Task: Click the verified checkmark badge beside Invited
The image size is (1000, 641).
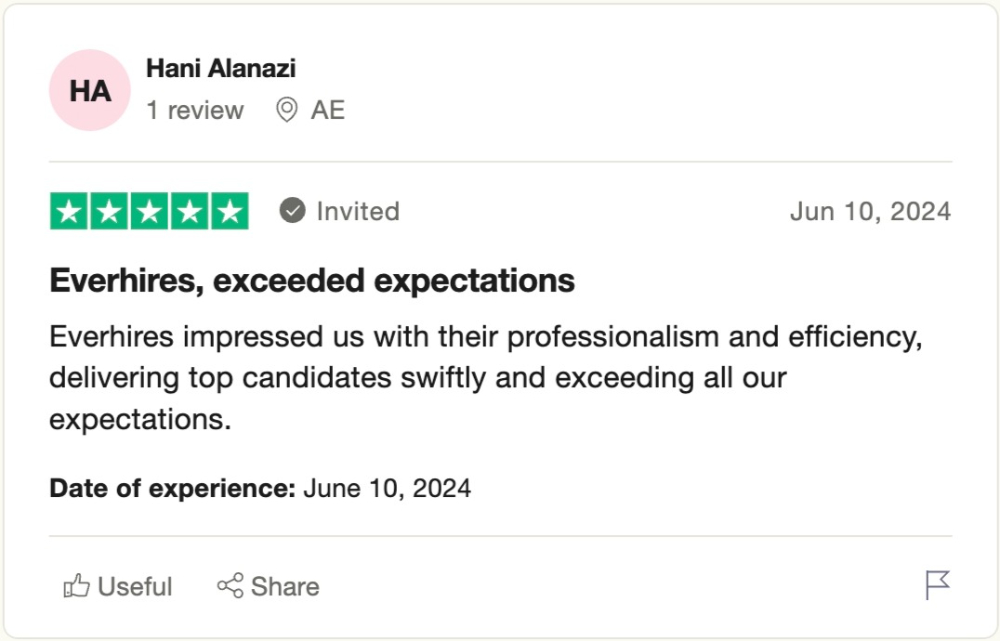Action: pyautogui.click(x=292, y=211)
